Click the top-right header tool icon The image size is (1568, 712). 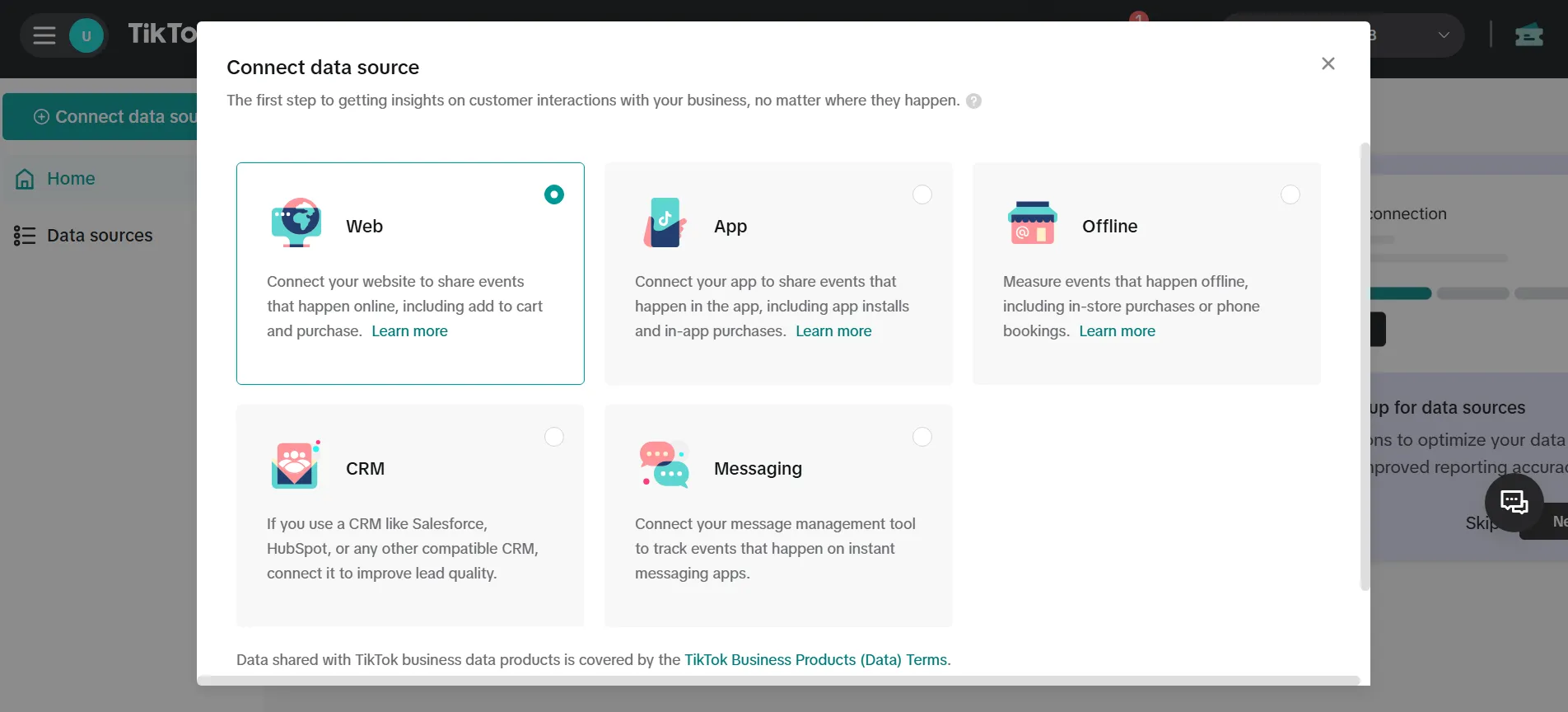[x=1529, y=35]
